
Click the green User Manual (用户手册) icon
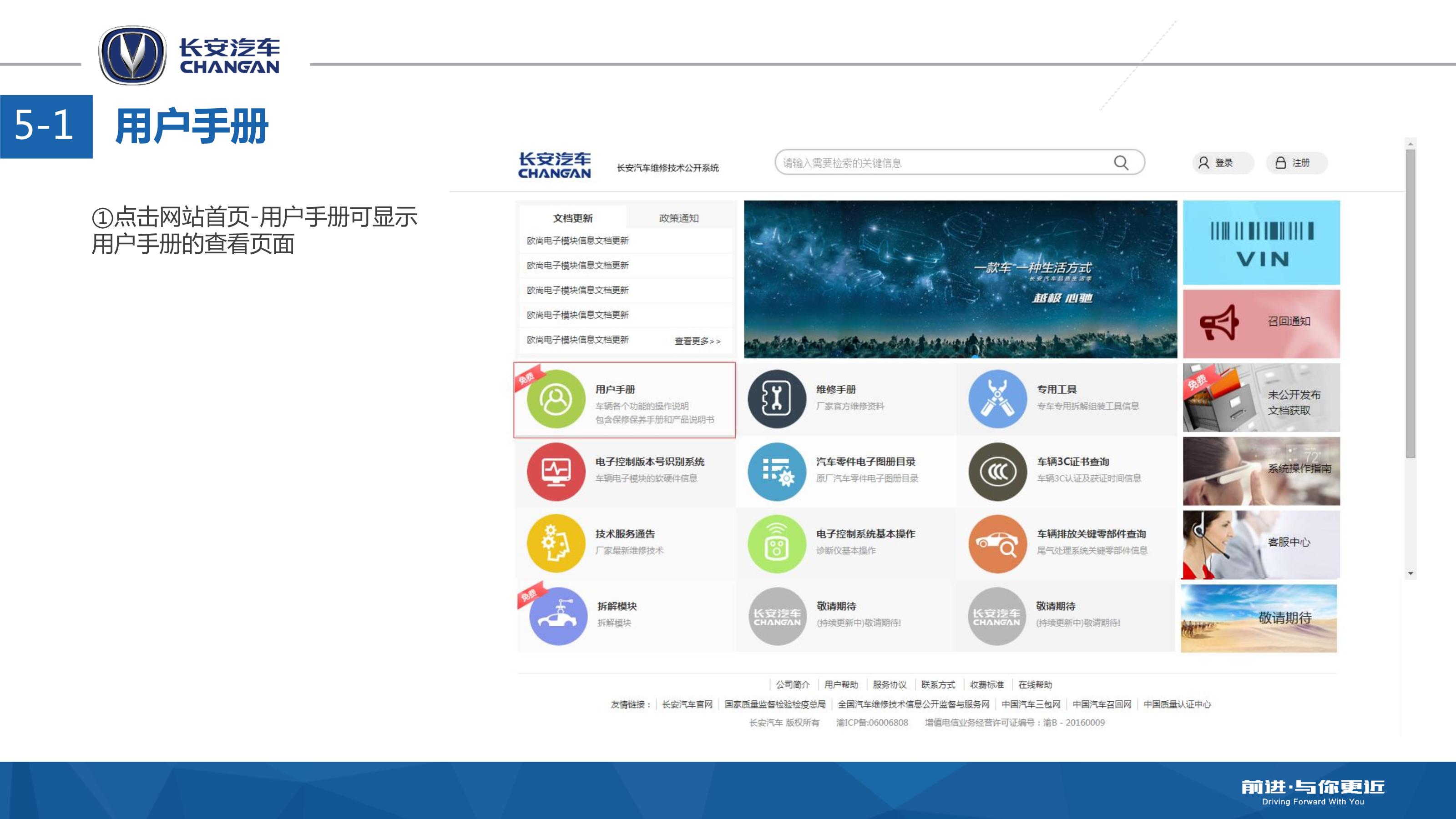(x=556, y=399)
